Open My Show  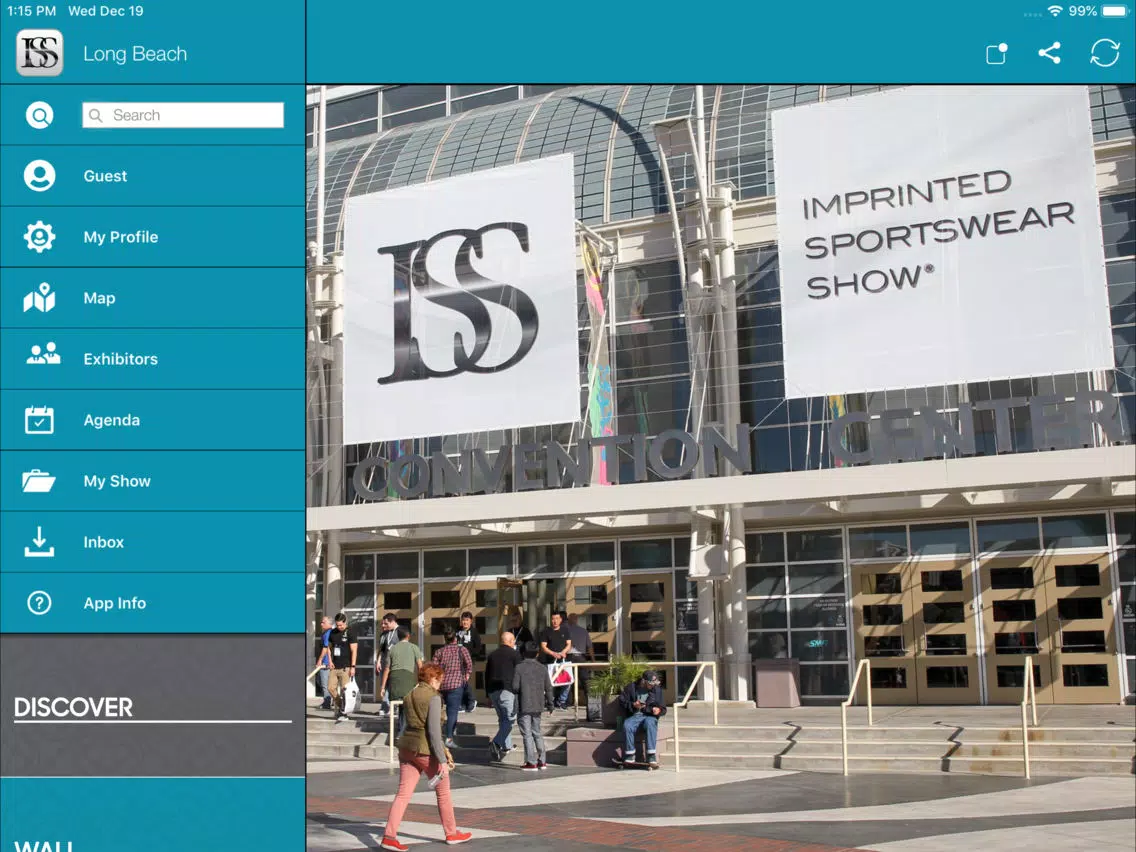(x=152, y=481)
